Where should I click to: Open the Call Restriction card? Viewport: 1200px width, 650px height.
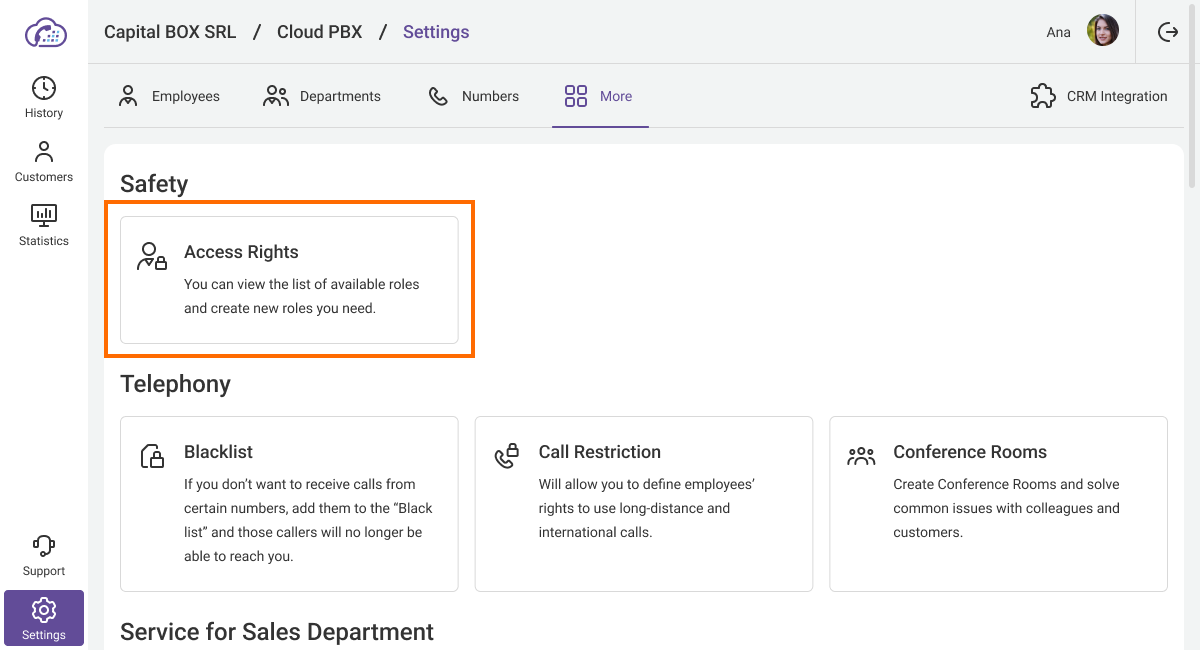coord(643,504)
